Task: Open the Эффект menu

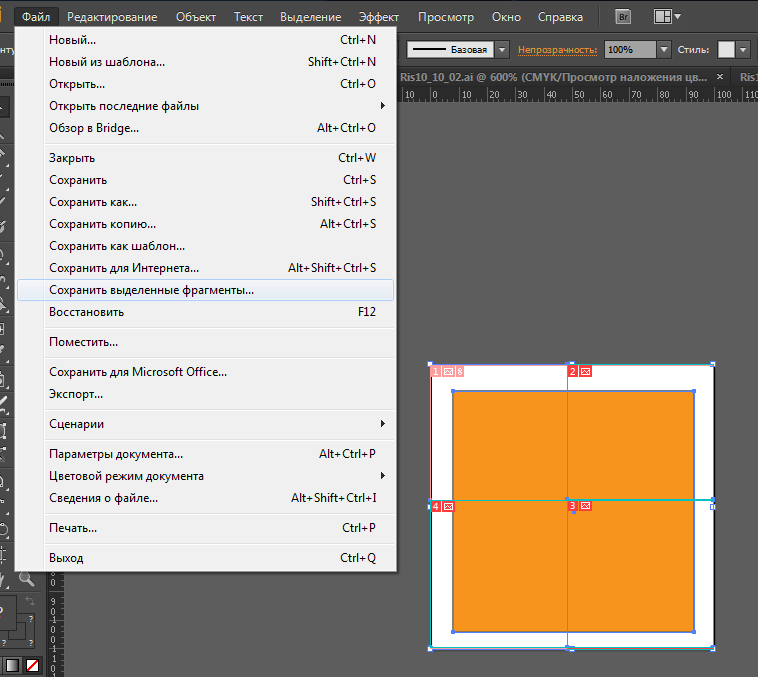Action: click(x=379, y=17)
